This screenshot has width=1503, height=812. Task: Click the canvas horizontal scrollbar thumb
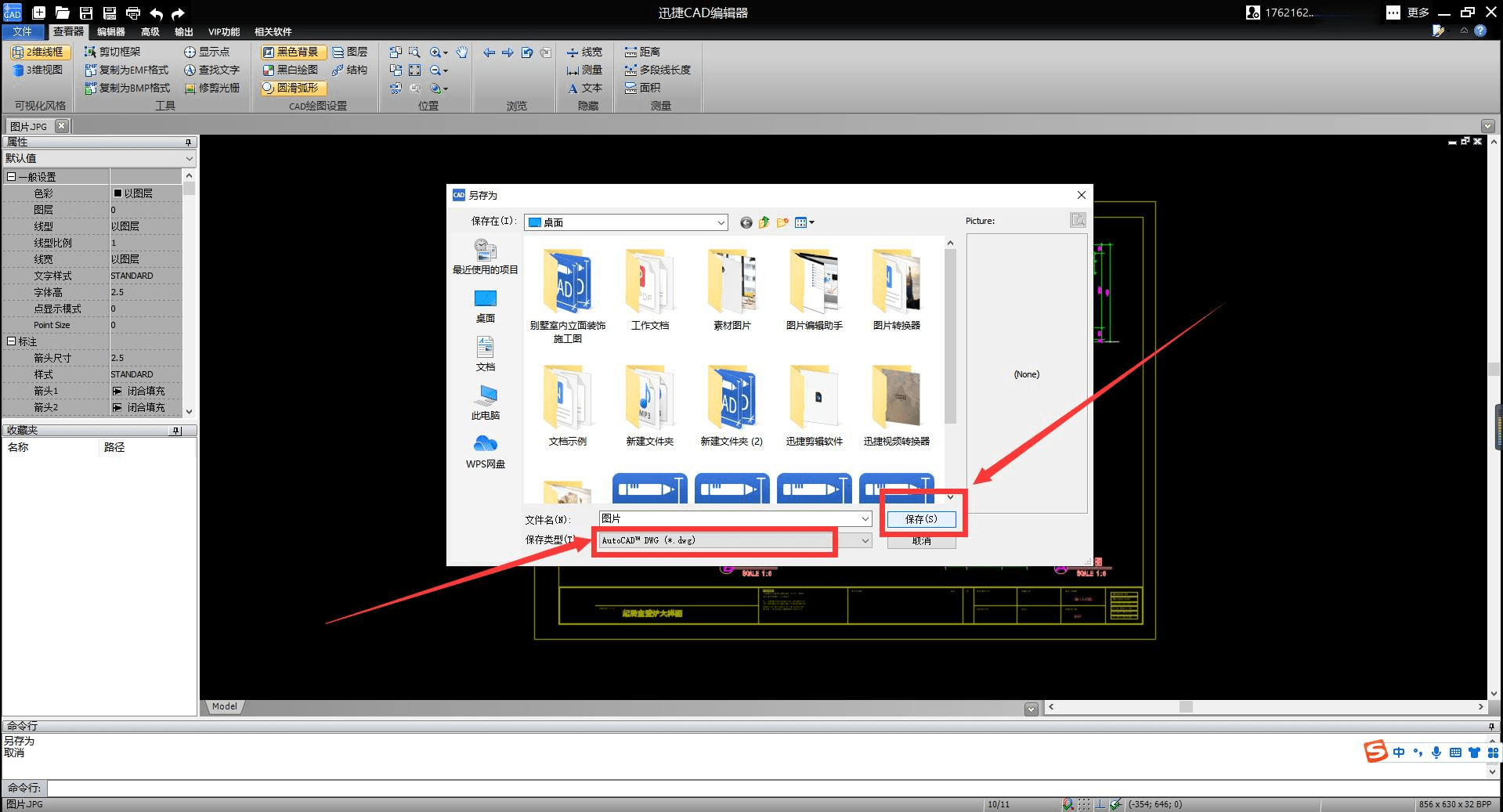1186,706
